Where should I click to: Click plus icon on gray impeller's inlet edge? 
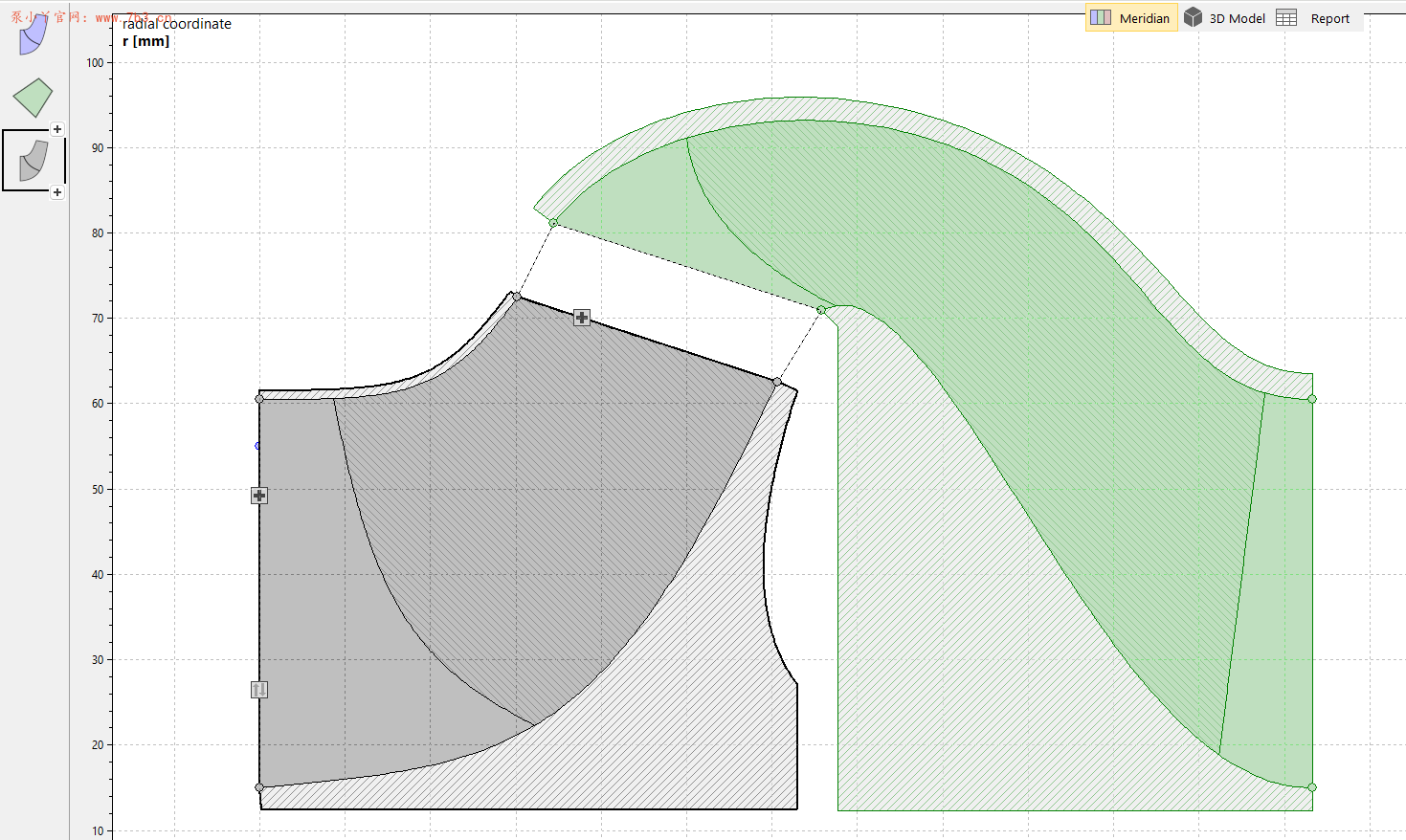coord(259,496)
